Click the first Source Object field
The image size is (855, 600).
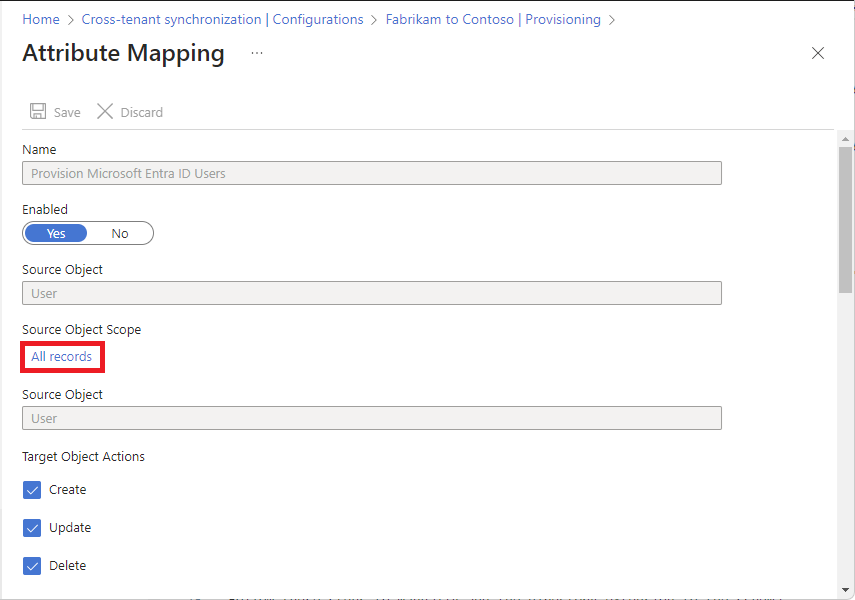coord(371,293)
